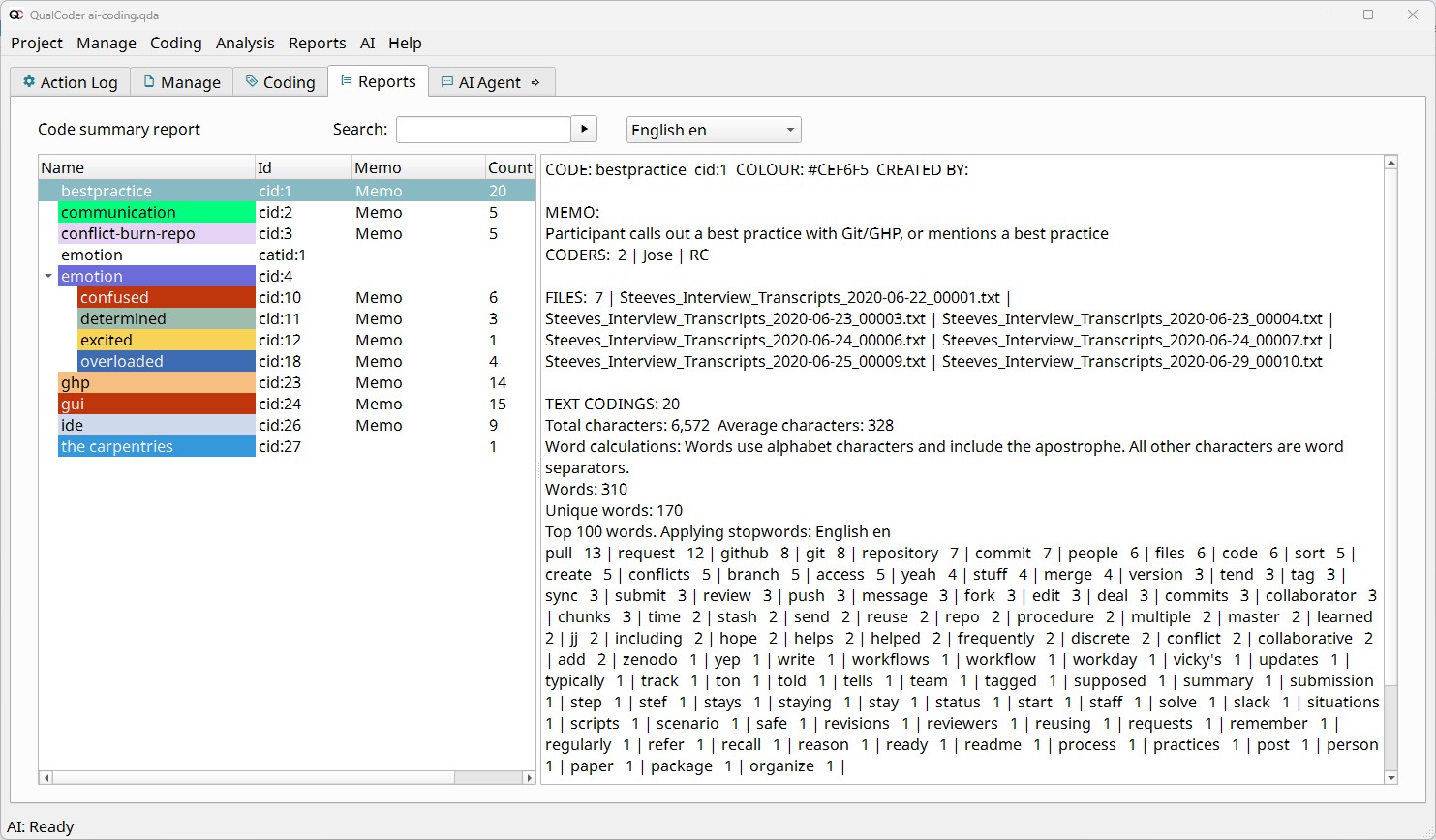The image size is (1436, 840).
Task: Click the report pane vertical scrollbar
Action: (x=1390, y=426)
